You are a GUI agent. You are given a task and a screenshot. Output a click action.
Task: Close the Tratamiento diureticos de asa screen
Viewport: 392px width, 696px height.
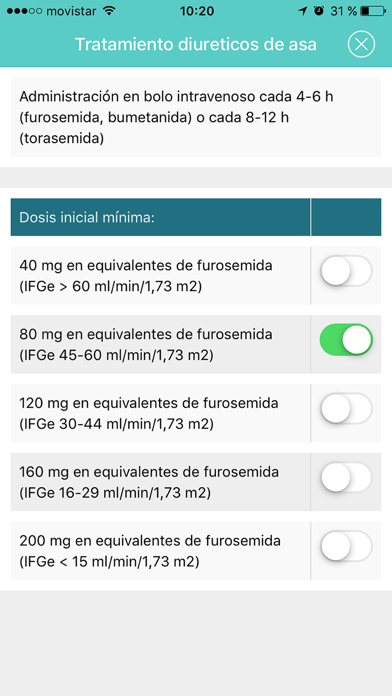361,44
